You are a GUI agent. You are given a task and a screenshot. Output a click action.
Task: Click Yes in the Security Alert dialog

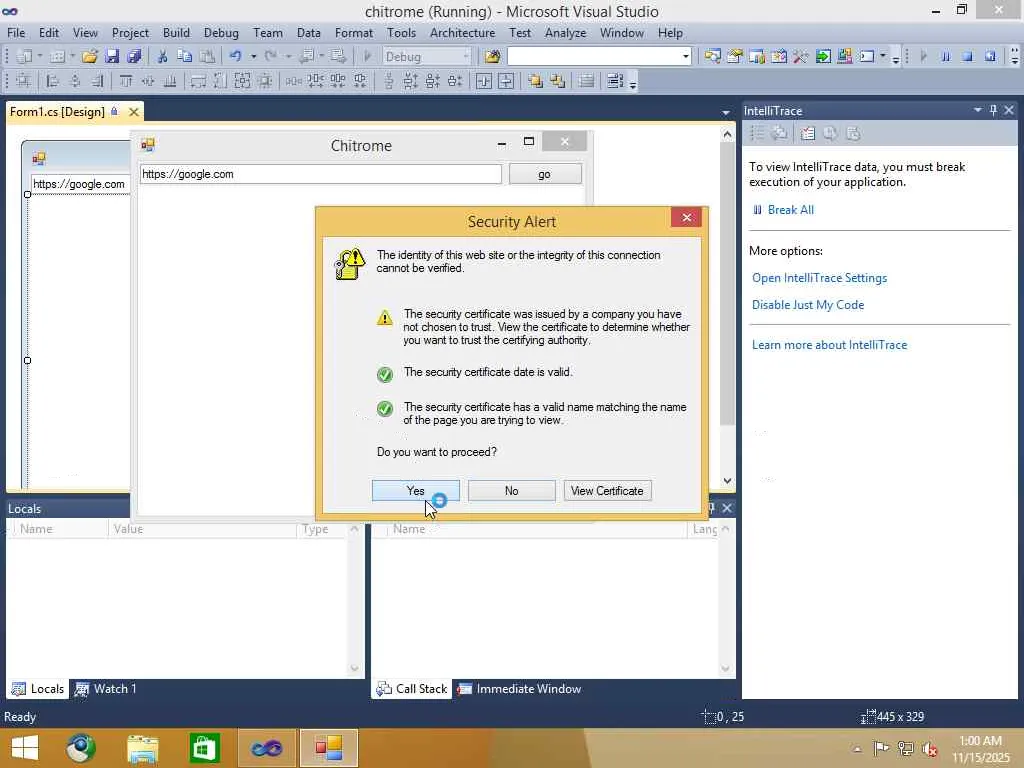415,490
